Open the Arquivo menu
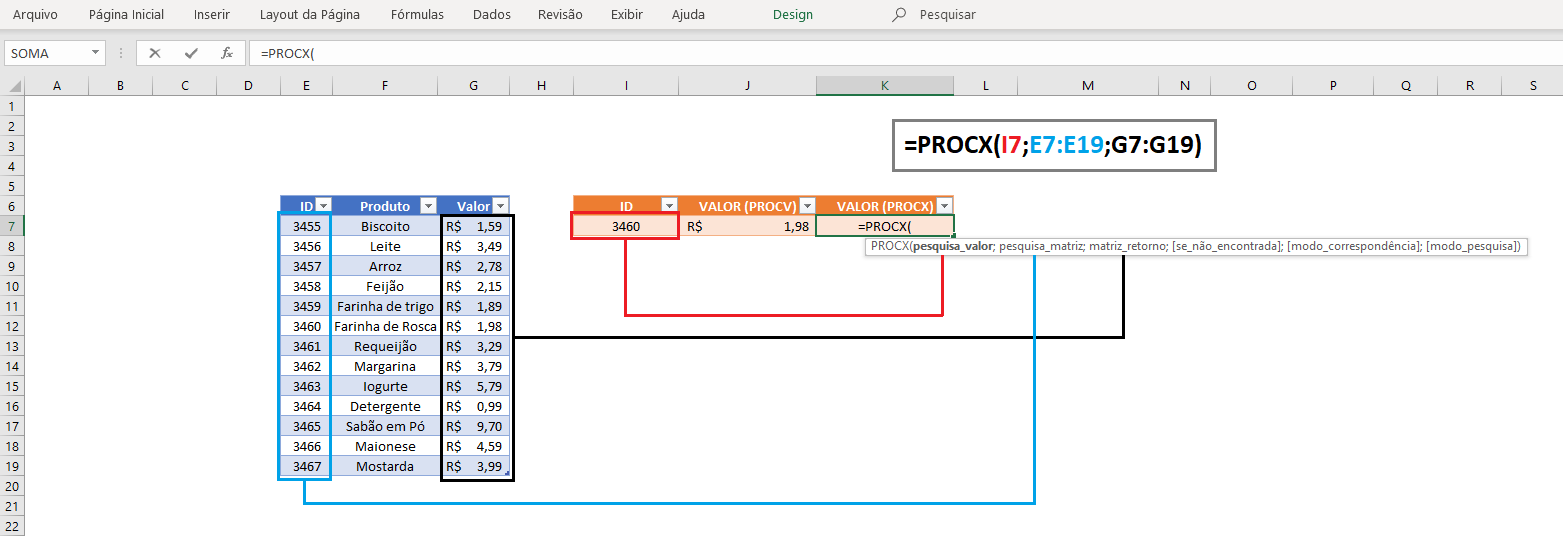Image resolution: width=1563 pixels, height=536 pixels. pyautogui.click(x=35, y=15)
